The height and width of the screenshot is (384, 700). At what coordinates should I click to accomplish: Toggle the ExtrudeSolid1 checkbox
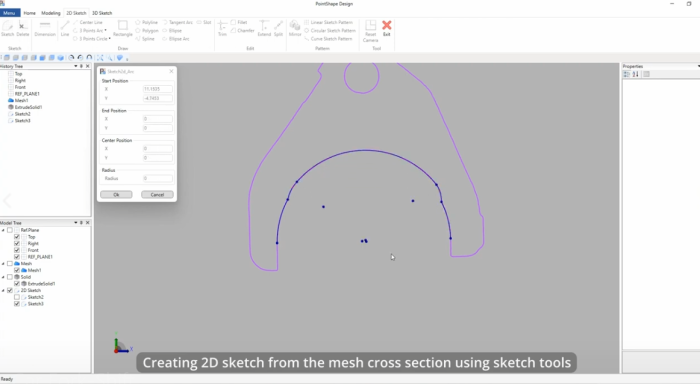(x=17, y=284)
